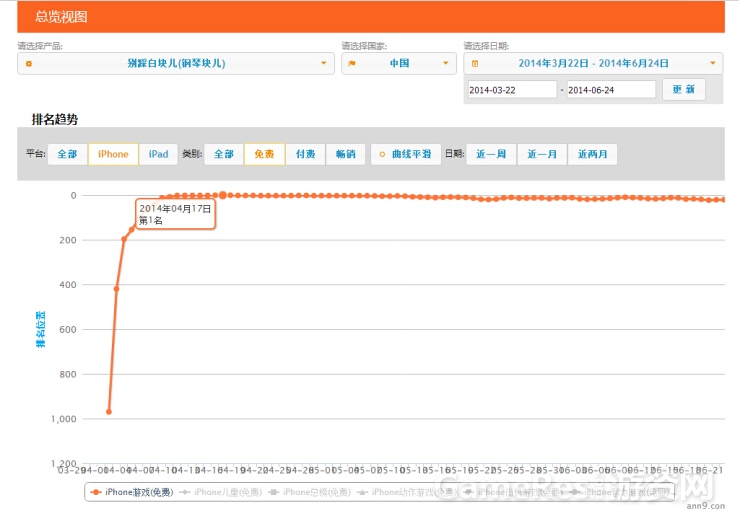Click the start date field 2014-03-22

pyautogui.click(x=512, y=90)
